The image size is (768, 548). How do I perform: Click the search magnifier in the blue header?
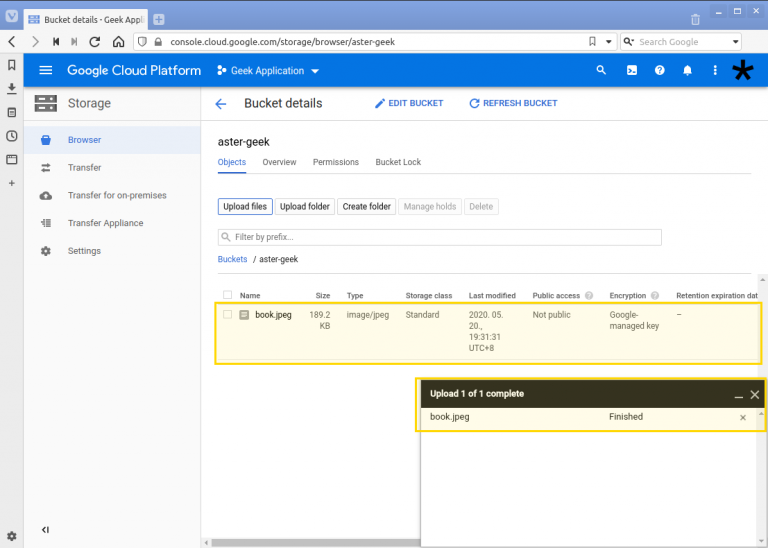[x=601, y=71]
